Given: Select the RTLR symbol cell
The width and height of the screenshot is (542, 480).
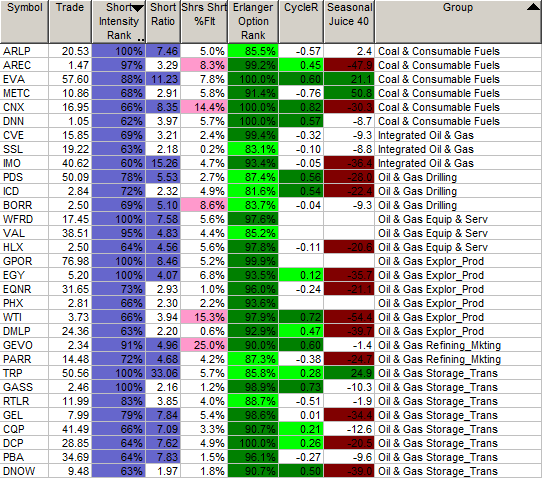Looking at the screenshot, I should click(x=24, y=401).
